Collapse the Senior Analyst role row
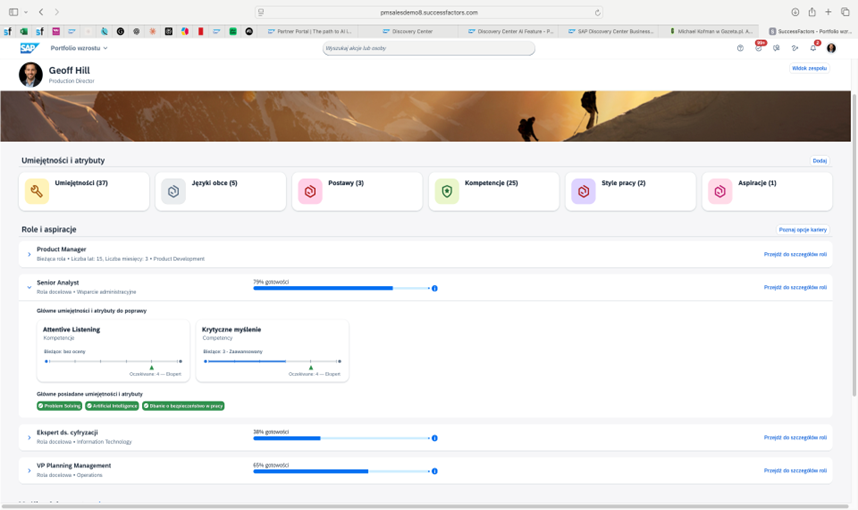Image resolution: width=858 pixels, height=510 pixels. [x=29, y=287]
